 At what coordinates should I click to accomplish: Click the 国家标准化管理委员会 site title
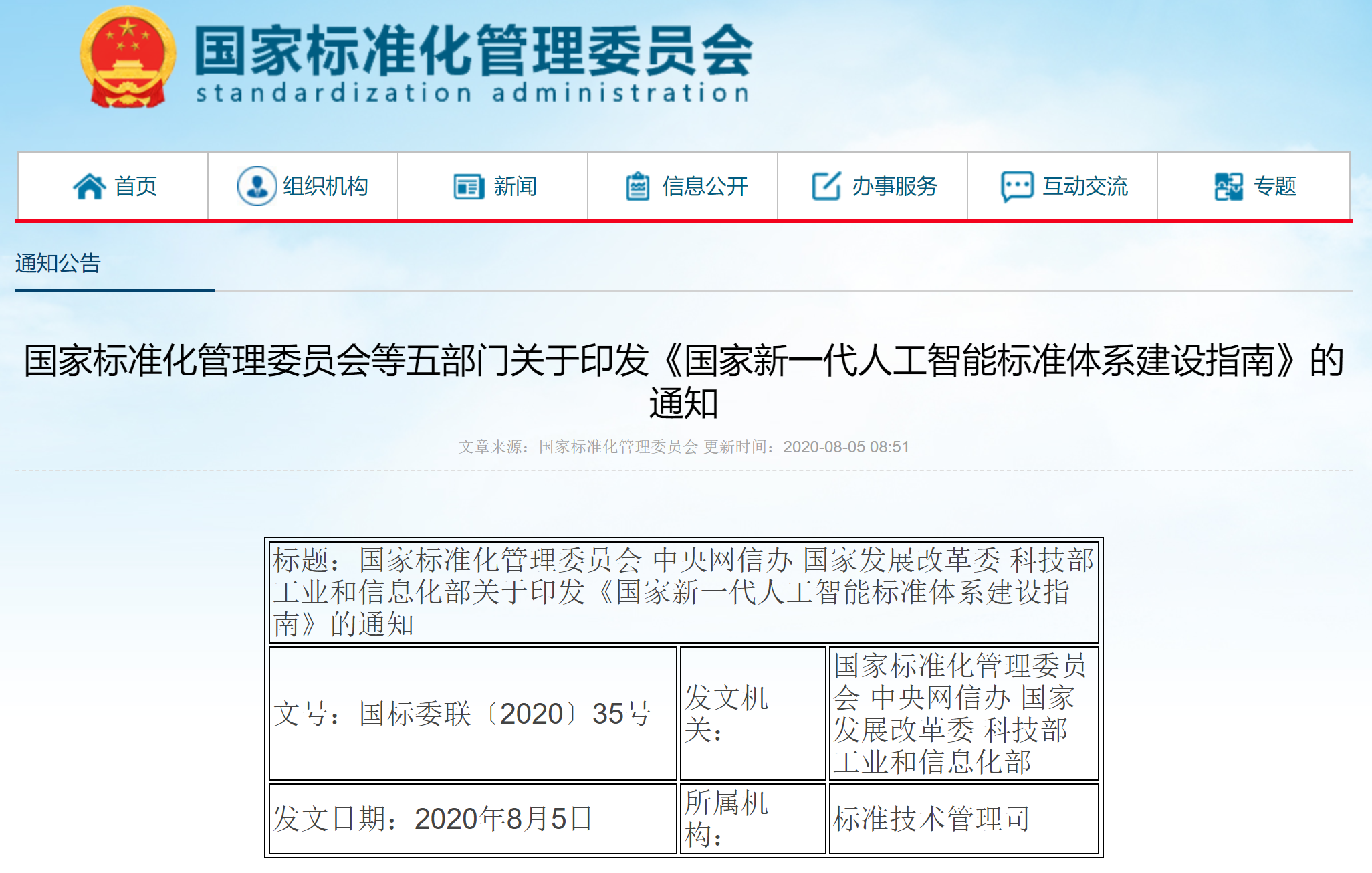[x=473, y=50]
